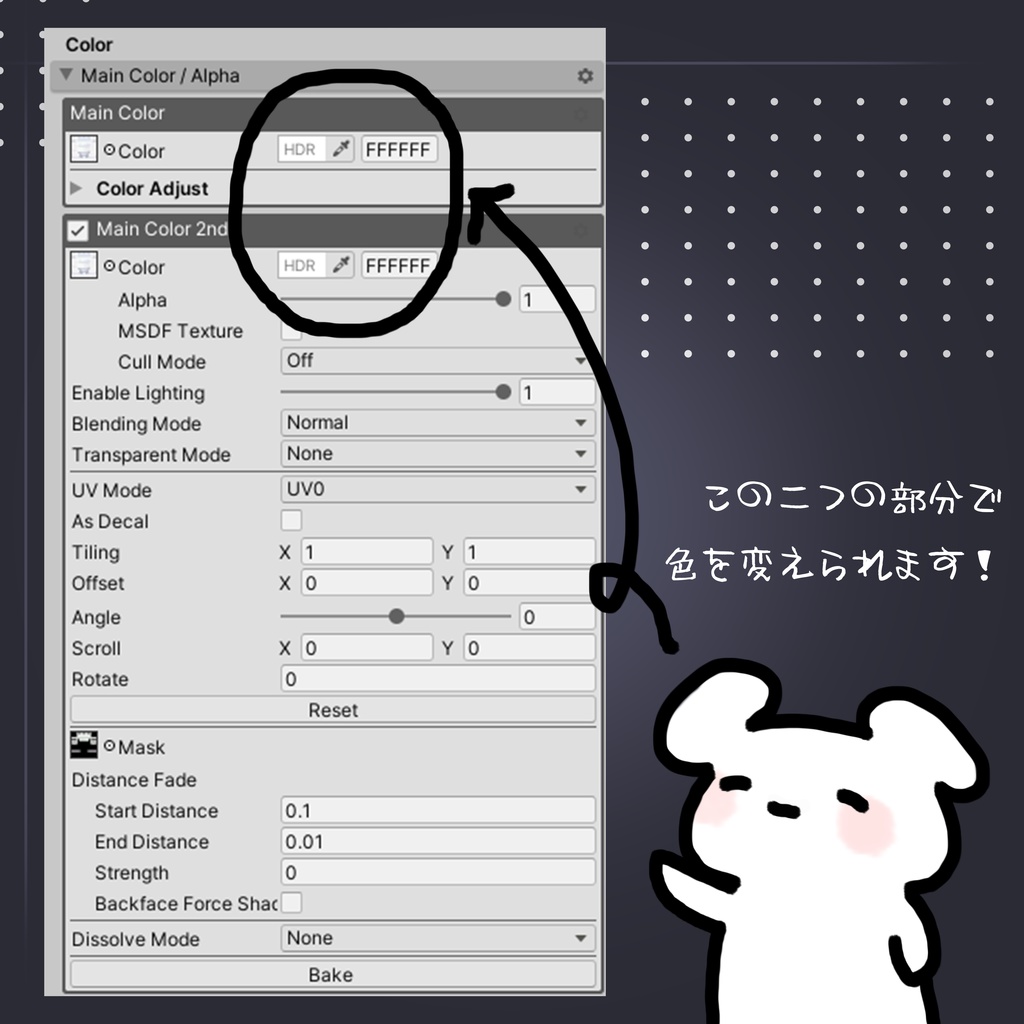Click the Main Color HDR color swatch

302,150
